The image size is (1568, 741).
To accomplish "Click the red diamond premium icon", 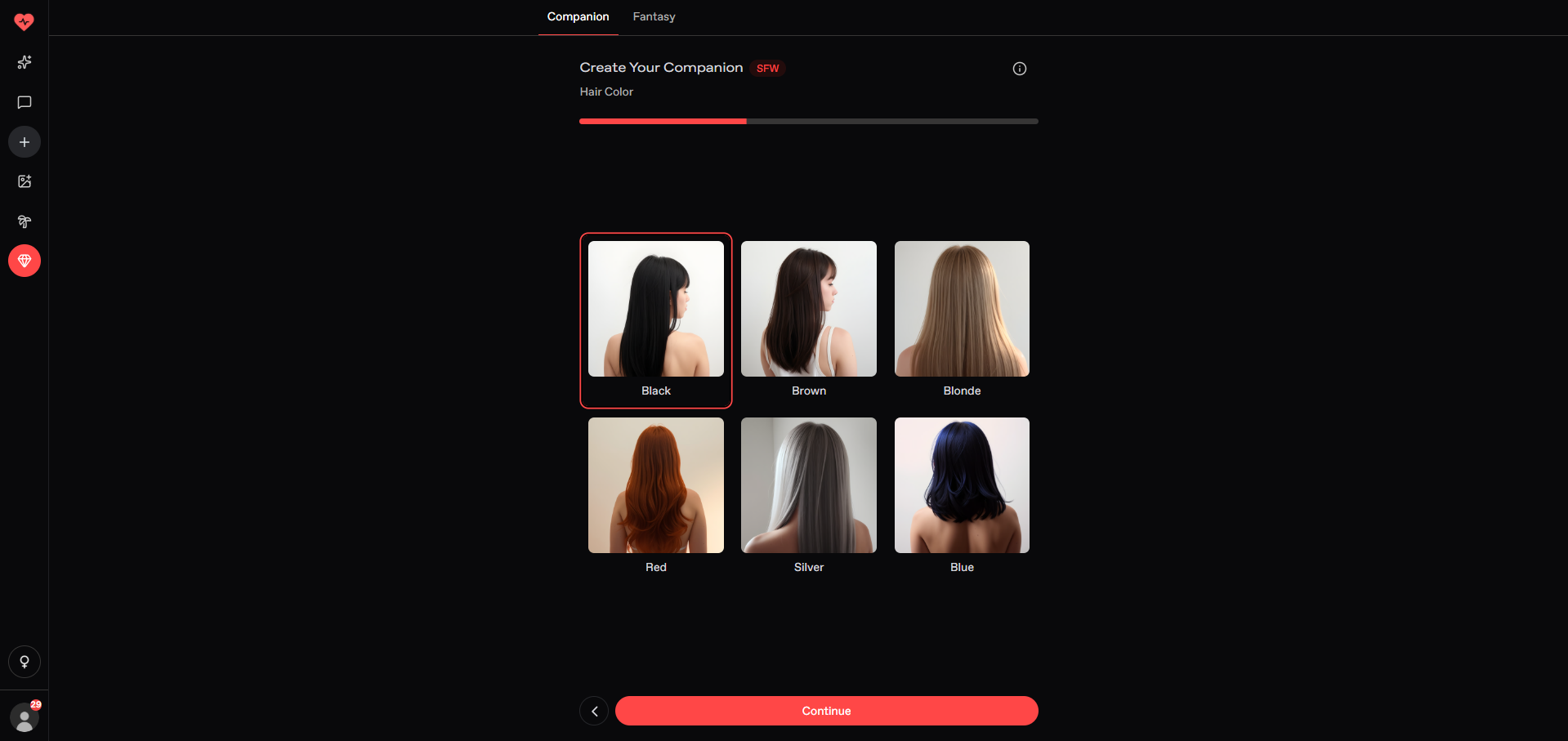I will click(x=25, y=261).
